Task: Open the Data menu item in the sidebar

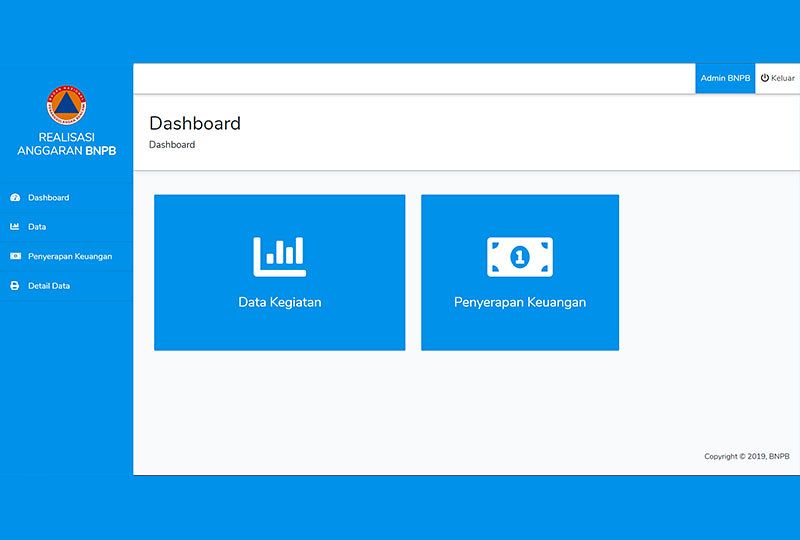Action: click(66, 227)
